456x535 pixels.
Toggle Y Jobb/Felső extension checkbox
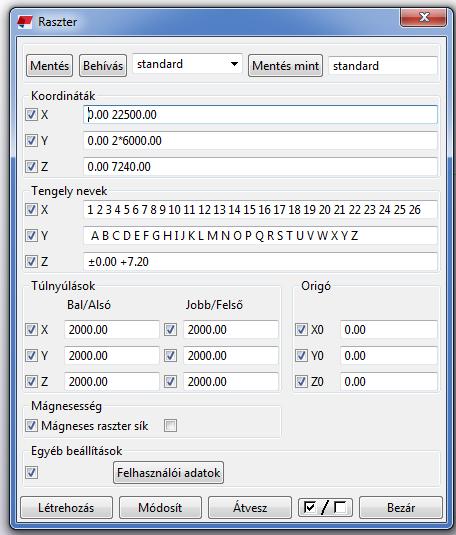tap(170, 356)
